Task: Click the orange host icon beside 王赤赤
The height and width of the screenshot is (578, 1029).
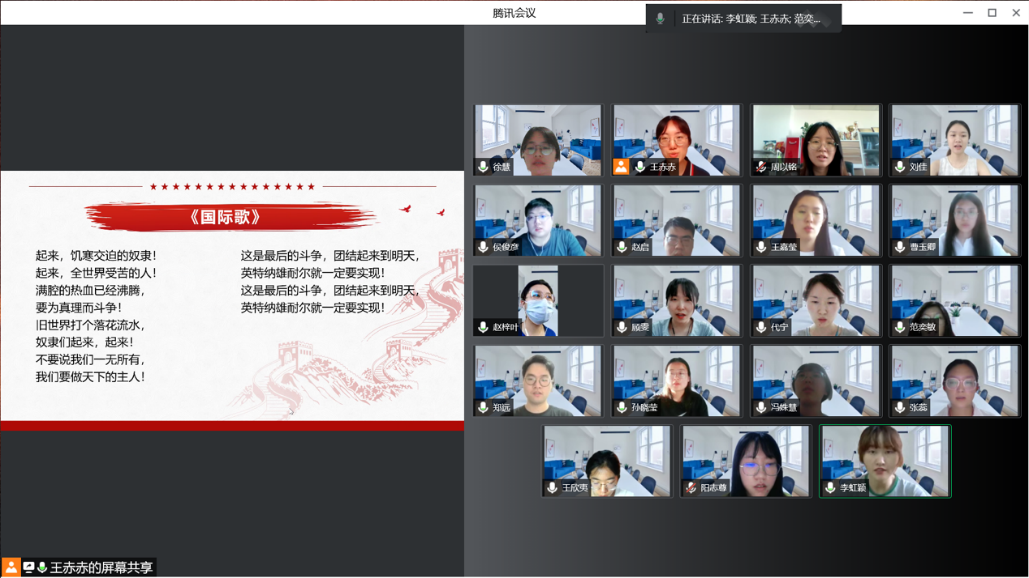Action: [621, 167]
